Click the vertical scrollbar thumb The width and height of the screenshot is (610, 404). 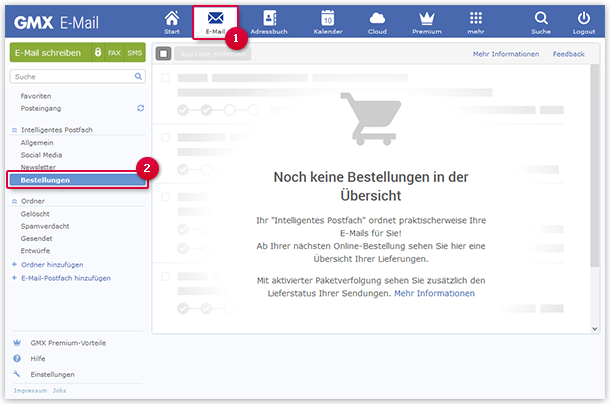pyautogui.click(x=594, y=166)
